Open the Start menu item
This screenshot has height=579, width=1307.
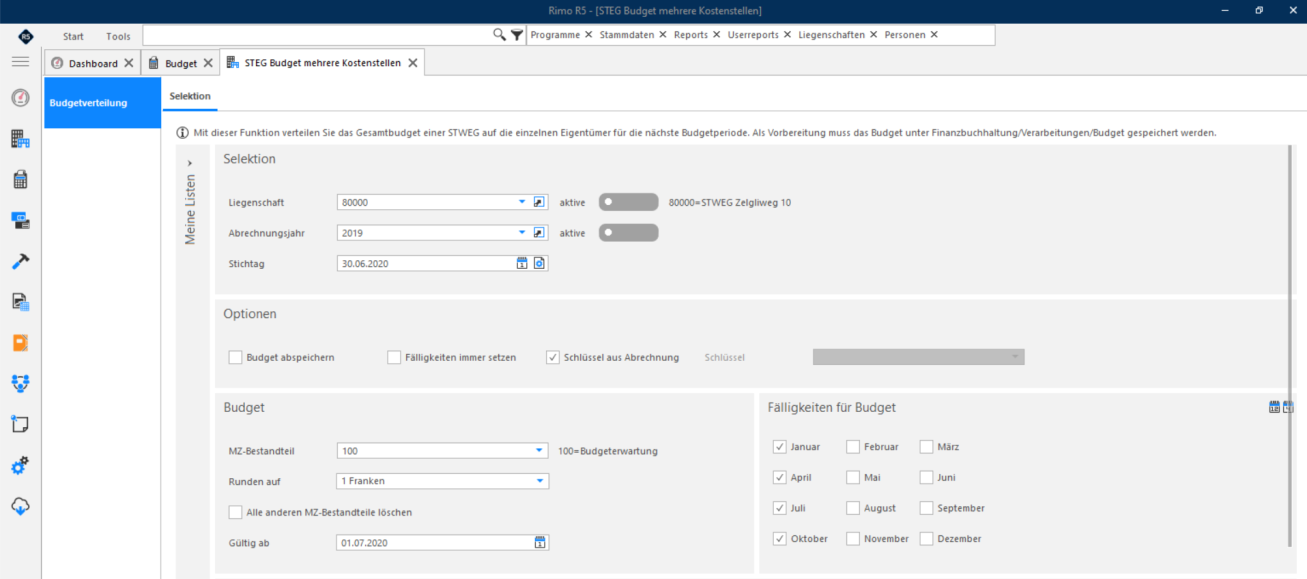74,36
